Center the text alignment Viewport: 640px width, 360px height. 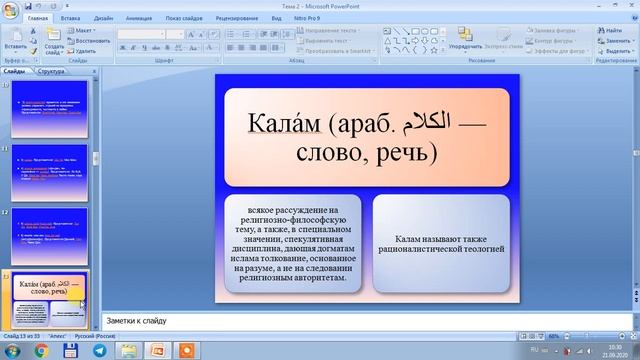[x=241, y=48]
